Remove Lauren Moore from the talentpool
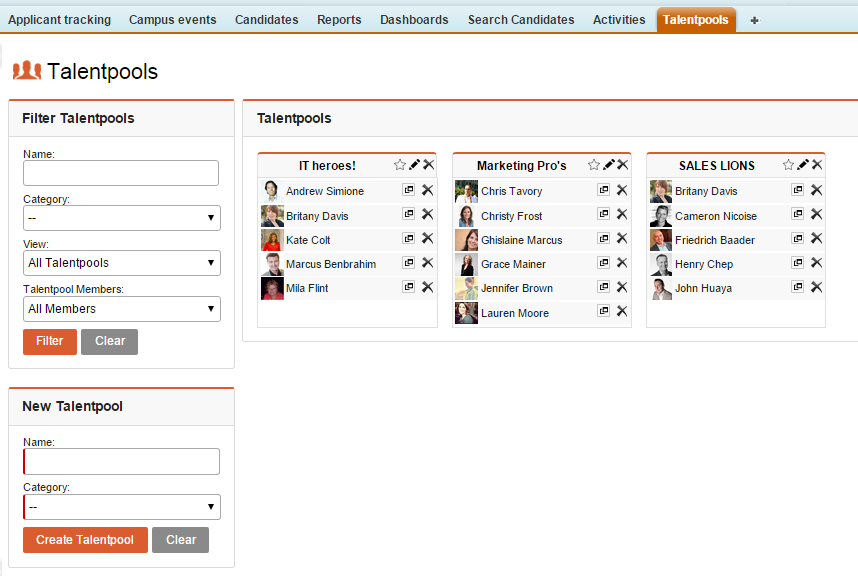The image size is (858, 576). click(622, 311)
